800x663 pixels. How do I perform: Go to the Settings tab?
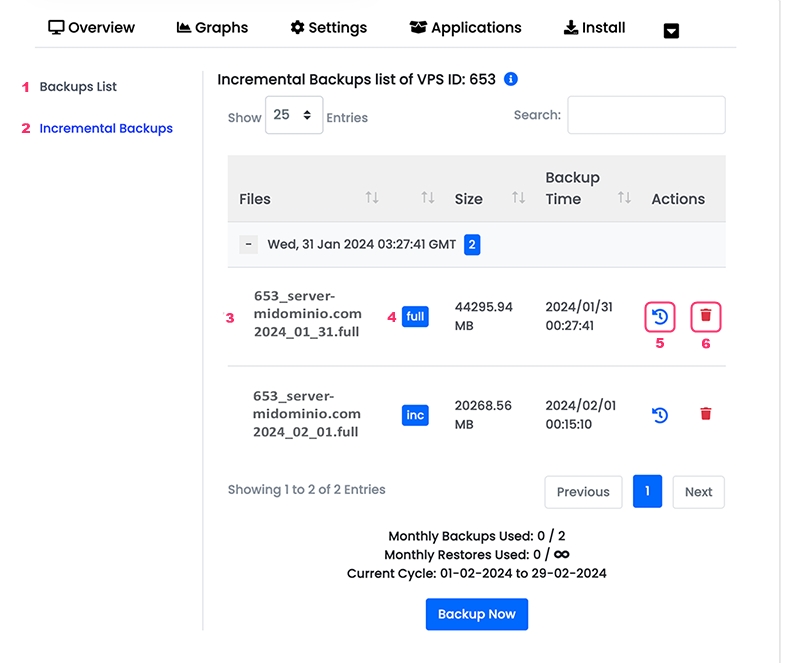(329, 27)
